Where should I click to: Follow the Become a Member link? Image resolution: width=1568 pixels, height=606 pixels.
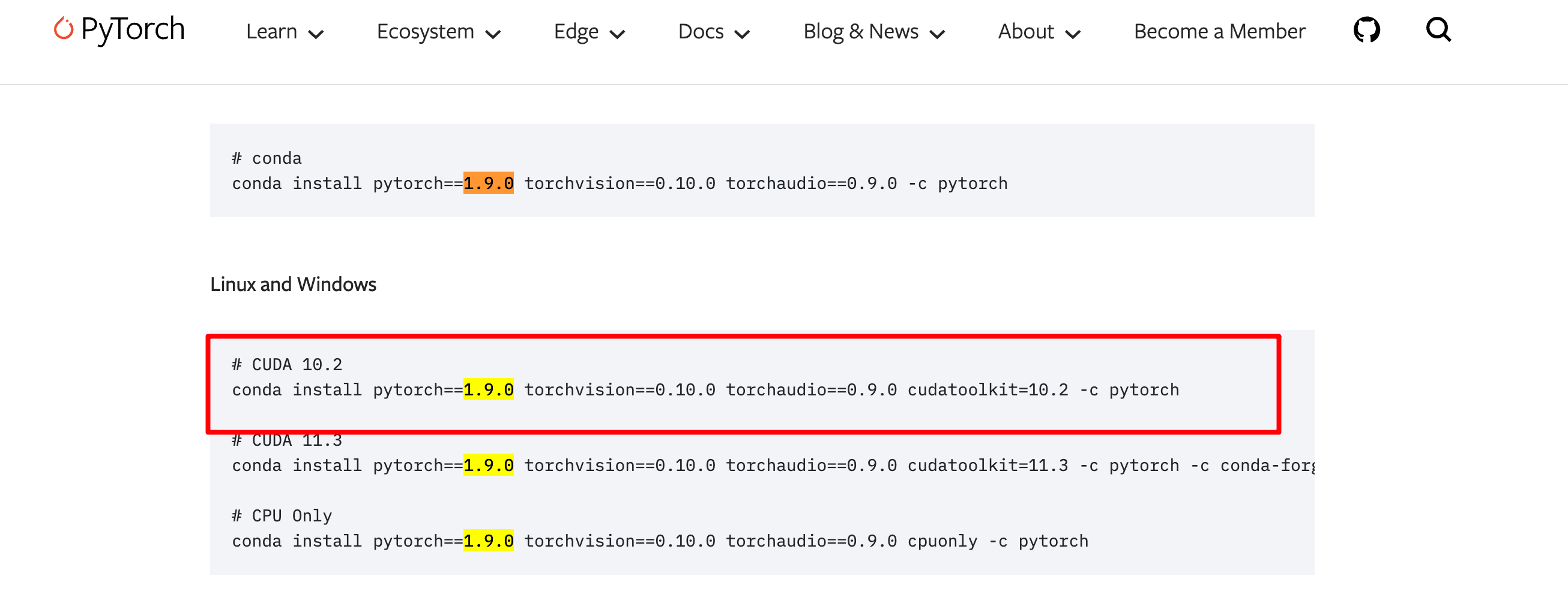[x=1219, y=32]
